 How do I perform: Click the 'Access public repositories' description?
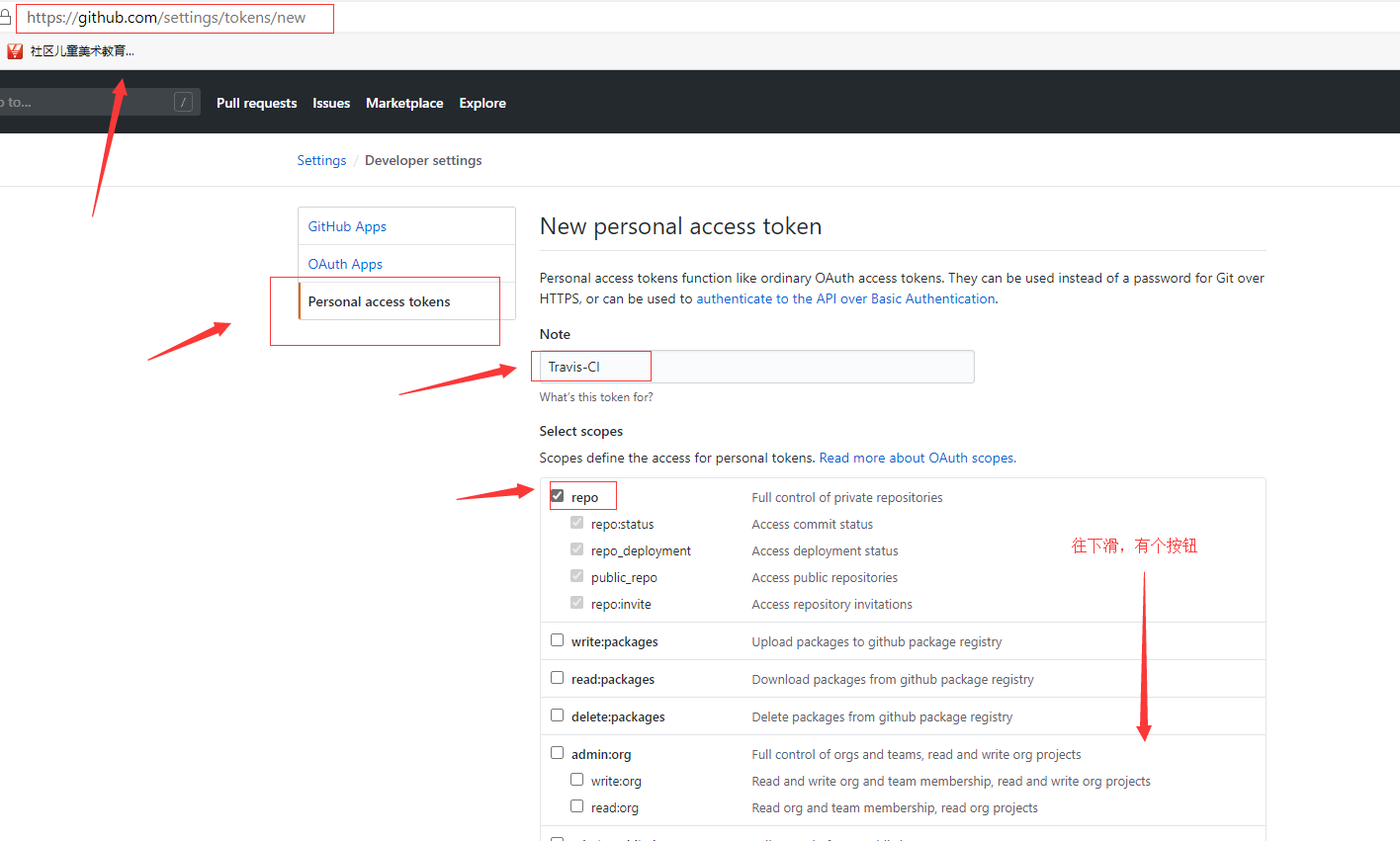click(x=825, y=577)
